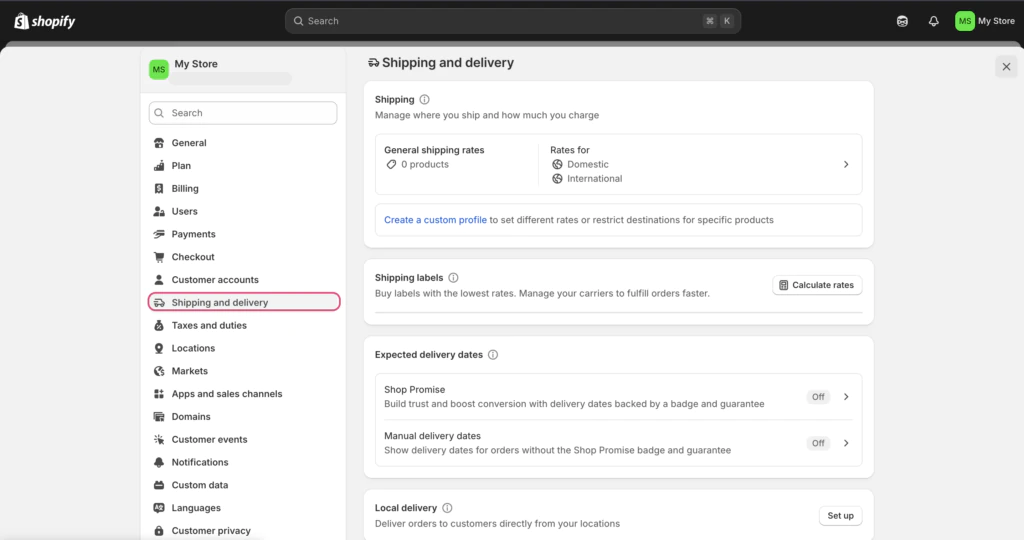Click the info icon next to Local delivery
The height and width of the screenshot is (540, 1024).
point(447,508)
